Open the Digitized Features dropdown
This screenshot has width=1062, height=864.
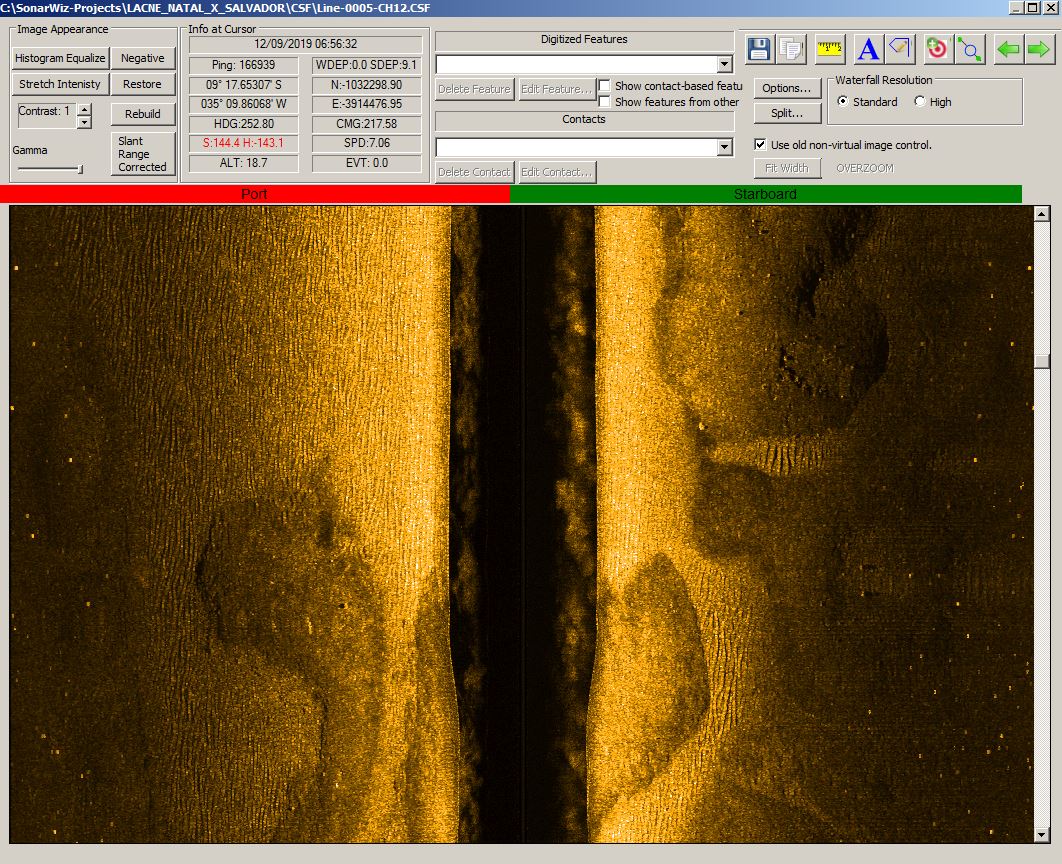point(725,64)
